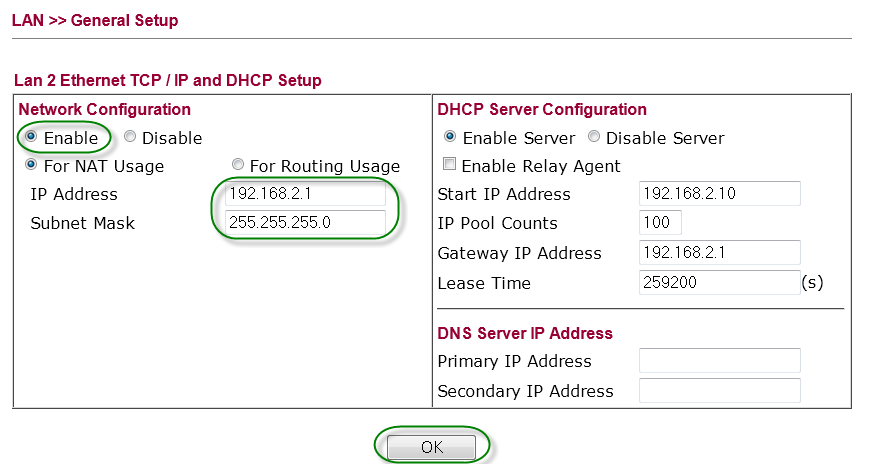The width and height of the screenshot is (869, 464).
Task: Click the IP Pool Counts field
Action: (660, 223)
